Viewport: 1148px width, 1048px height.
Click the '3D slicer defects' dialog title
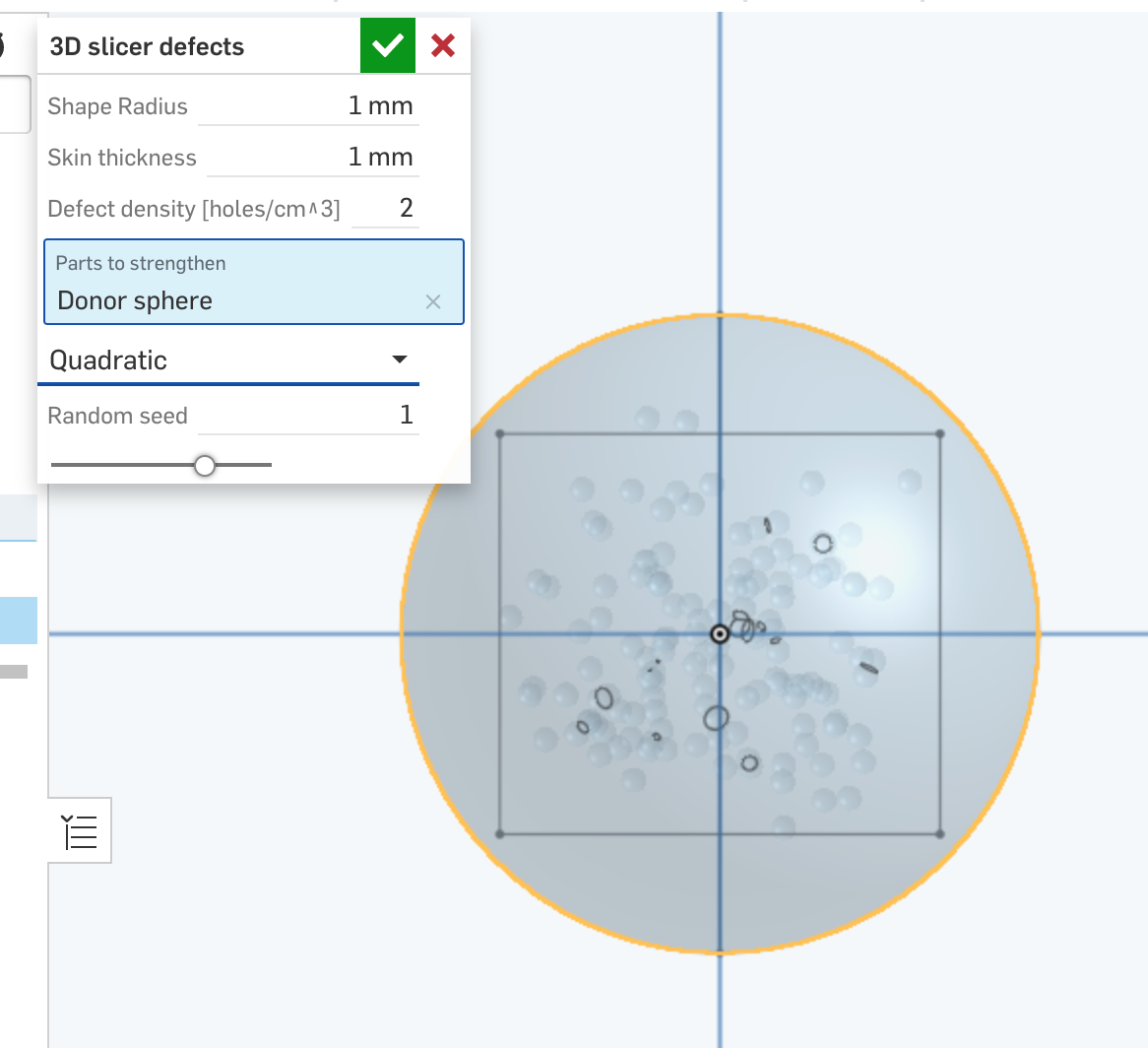point(147,47)
